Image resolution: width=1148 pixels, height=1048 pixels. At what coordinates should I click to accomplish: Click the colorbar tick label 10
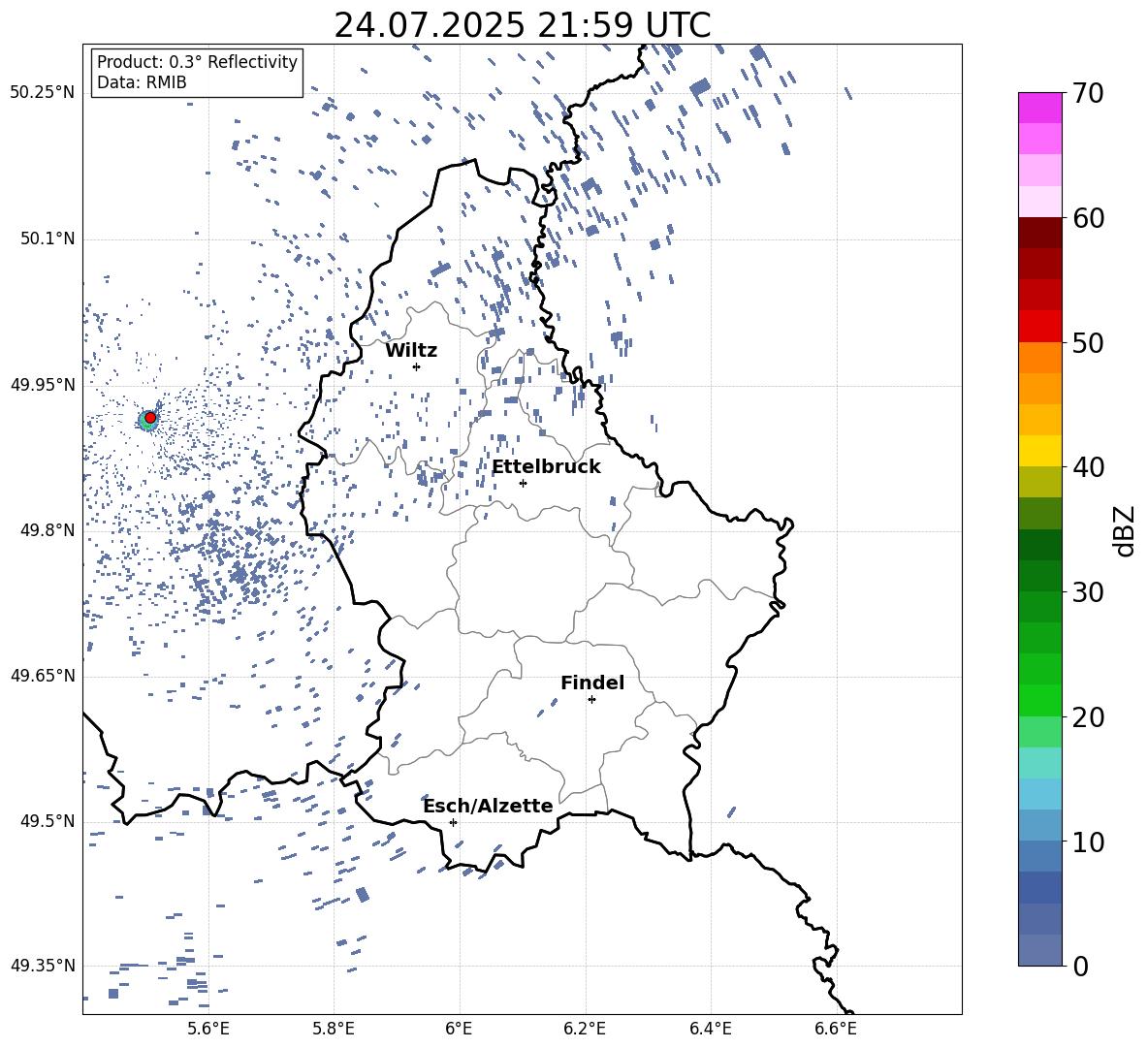[1088, 842]
